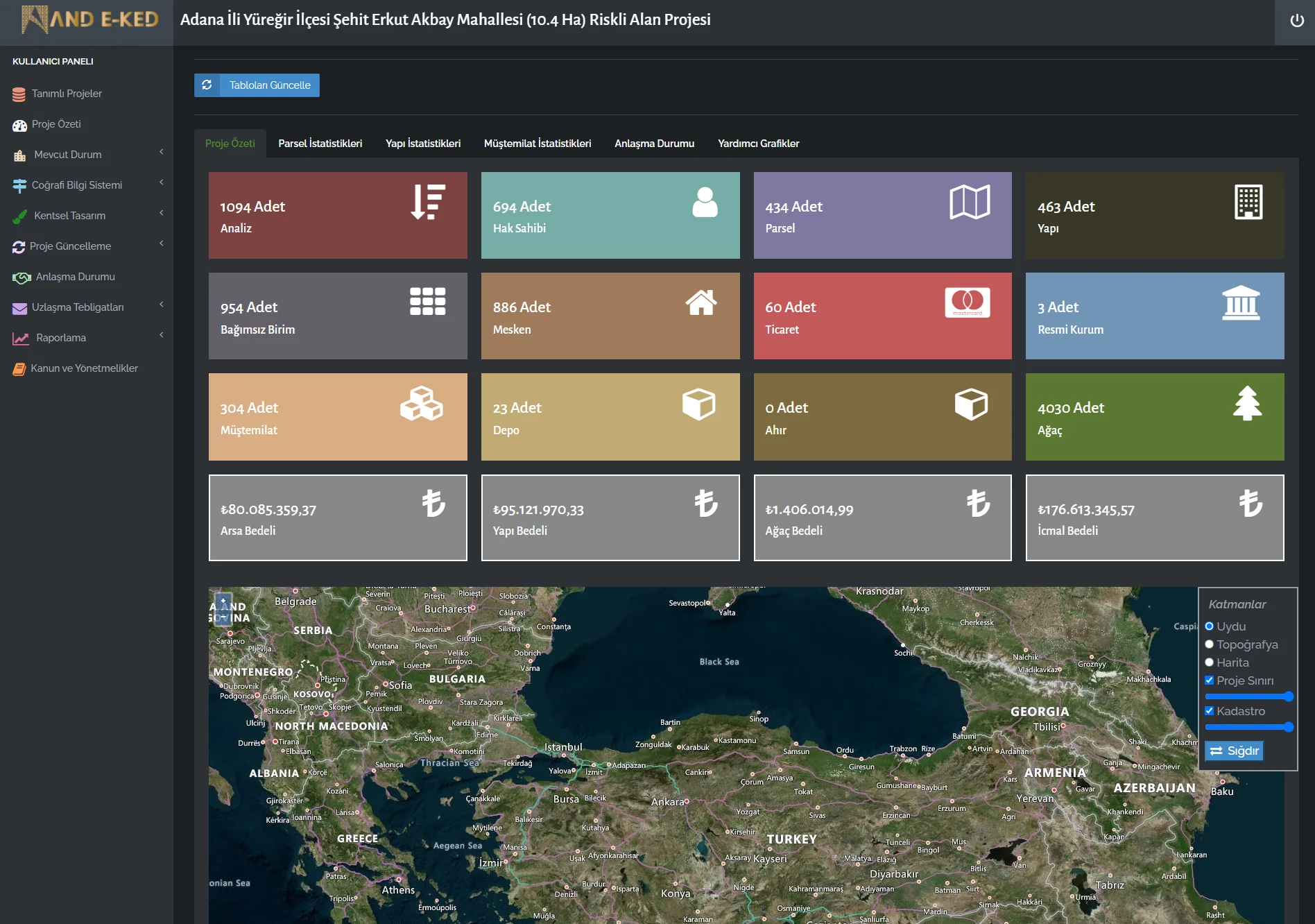Click the box icon on Ahır card
The image size is (1315, 924).
click(x=971, y=404)
